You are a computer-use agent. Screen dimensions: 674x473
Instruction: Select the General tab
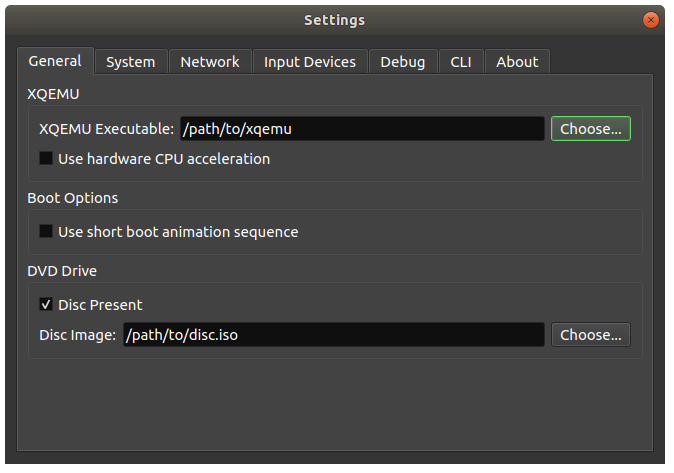coord(55,61)
